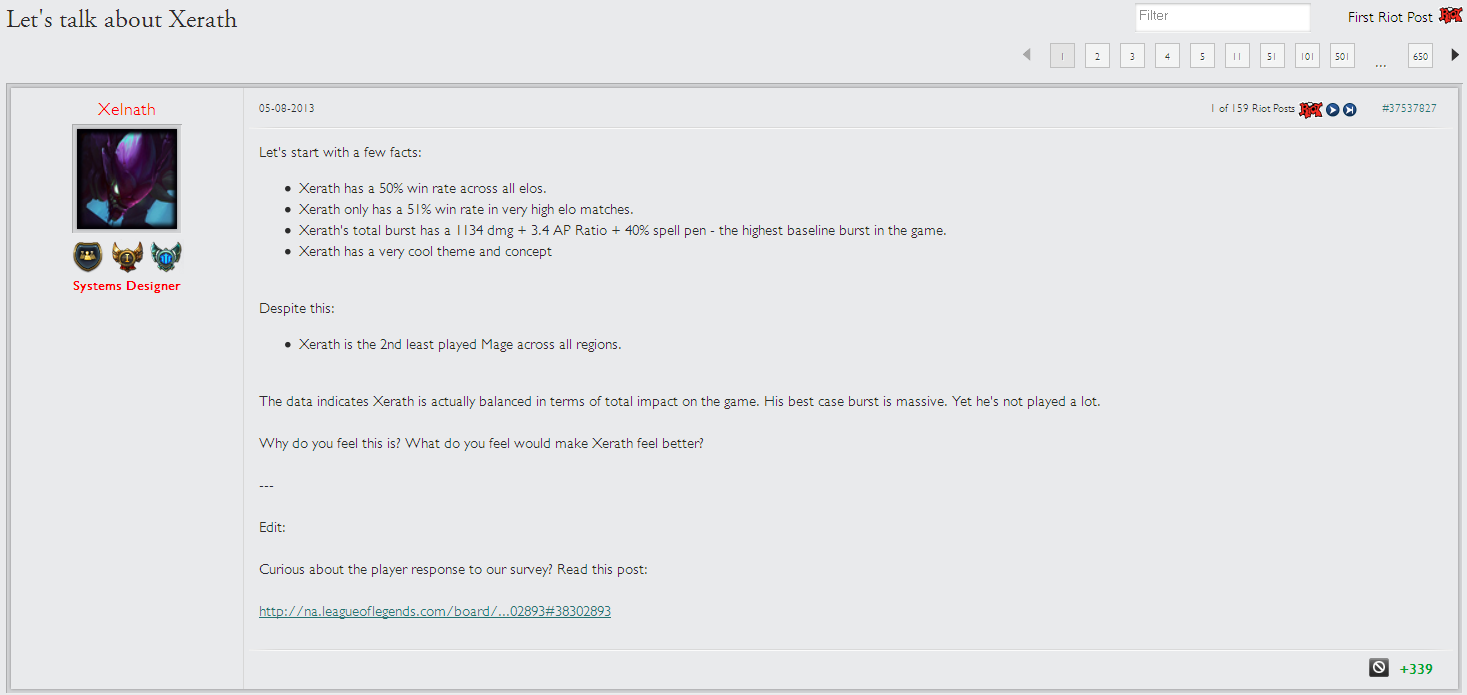This screenshot has width=1467, height=695.
Task: Go to previous page with left arrow
Action: pos(1026,55)
